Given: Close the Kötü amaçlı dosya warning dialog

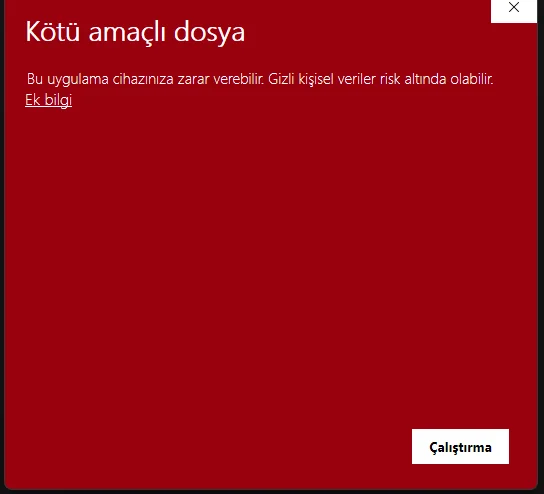Looking at the screenshot, I should 514,8.
